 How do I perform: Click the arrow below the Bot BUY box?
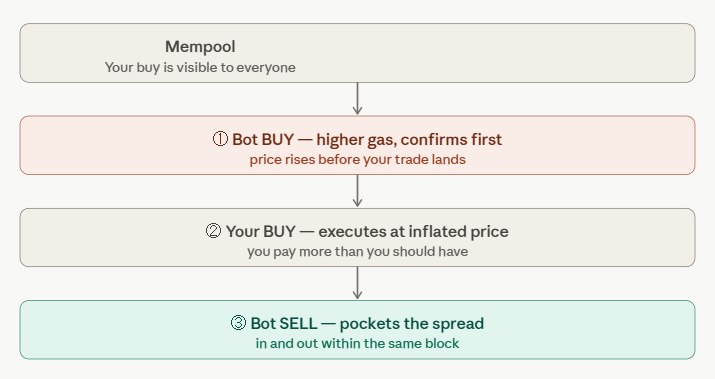tap(358, 191)
